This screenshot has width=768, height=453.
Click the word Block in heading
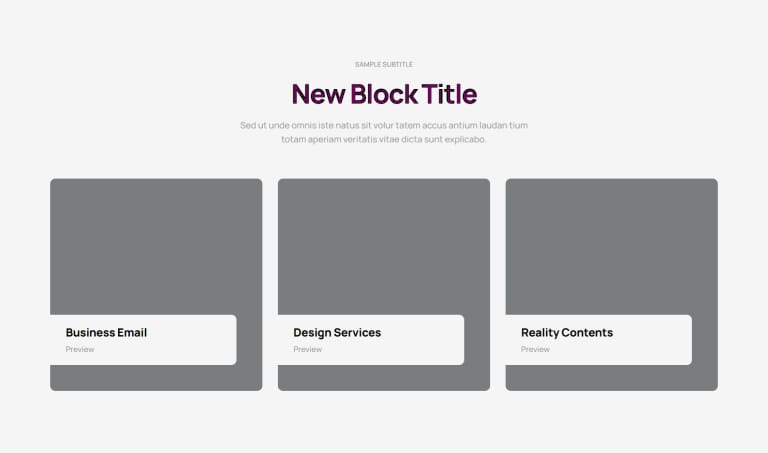[384, 94]
